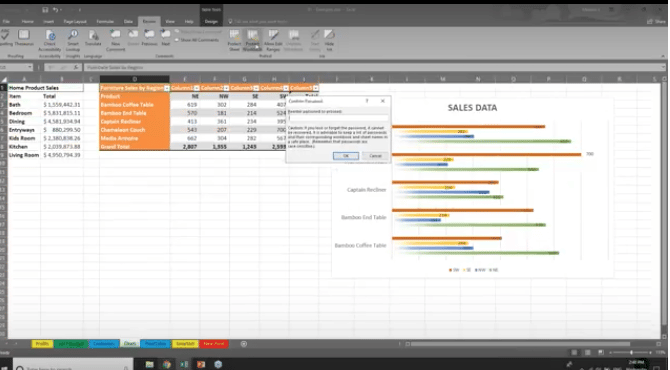Screen dimensions: 670x370
Task: Switch to the Data ribbon tab
Action: tap(128, 21)
